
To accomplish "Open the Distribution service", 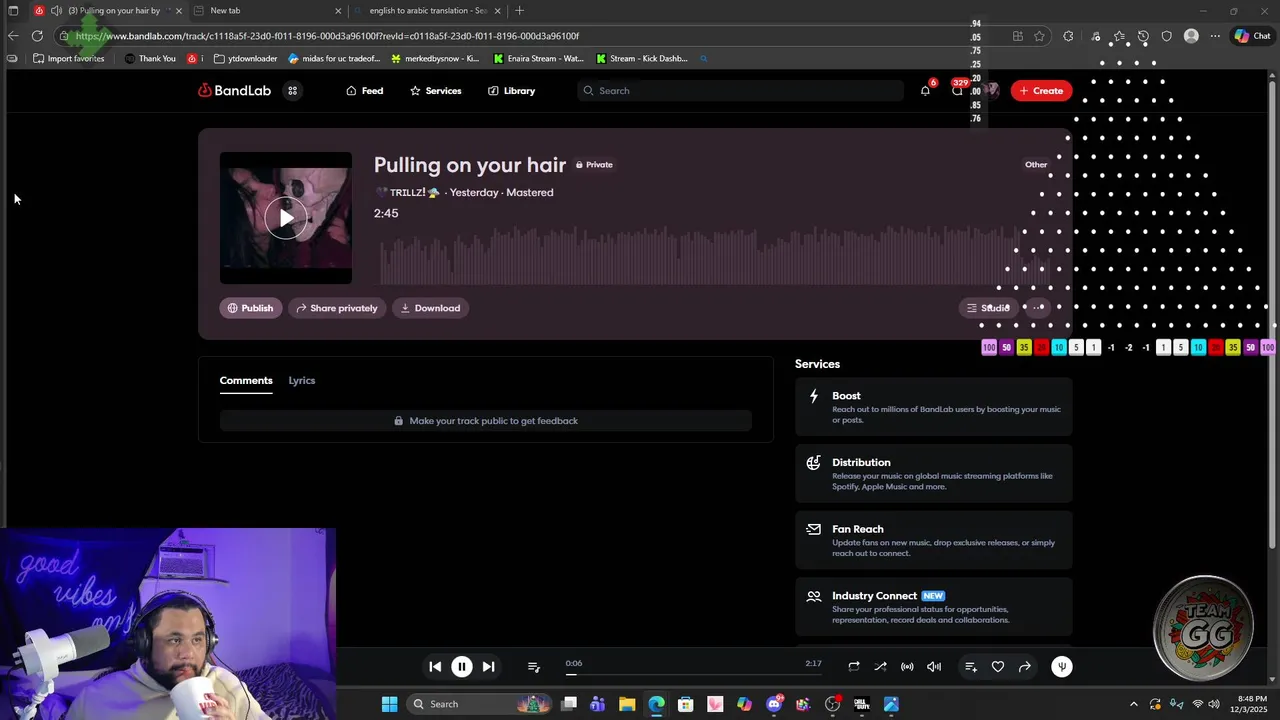I will [x=934, y=474].
